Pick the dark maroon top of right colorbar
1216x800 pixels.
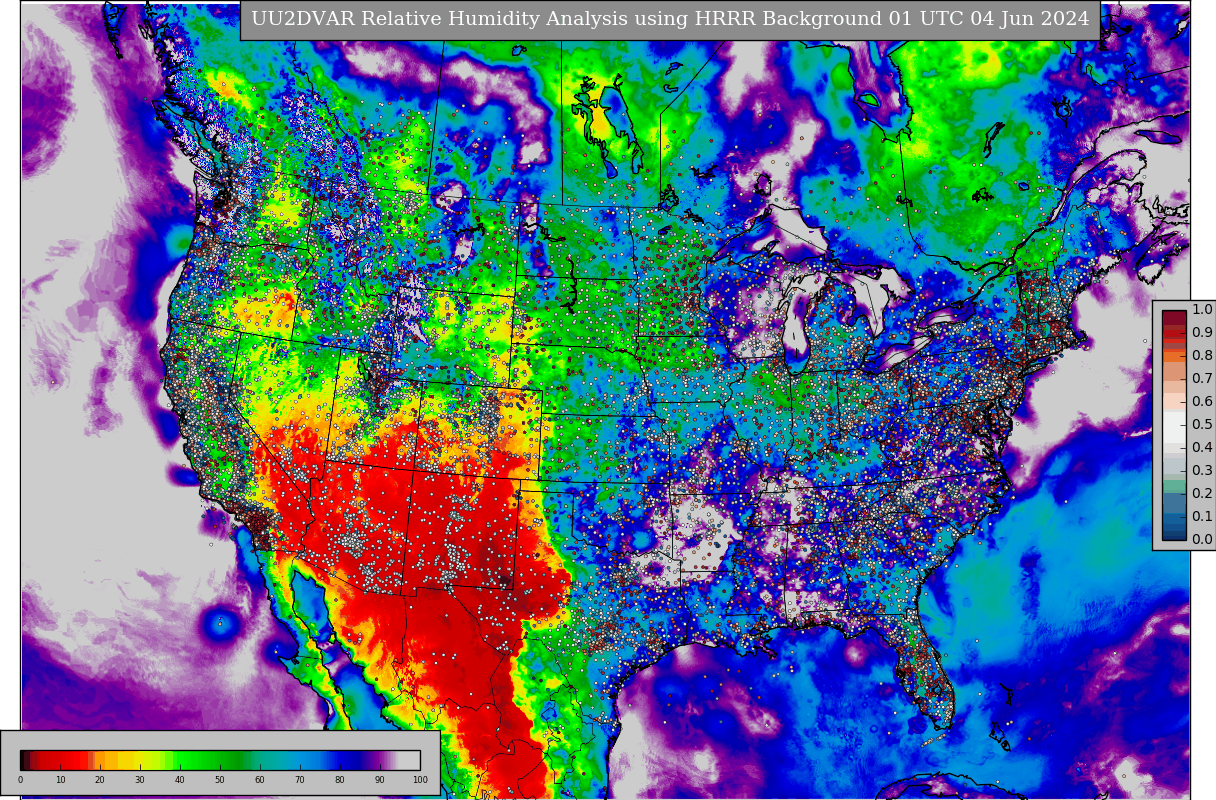click(1174, 317)
